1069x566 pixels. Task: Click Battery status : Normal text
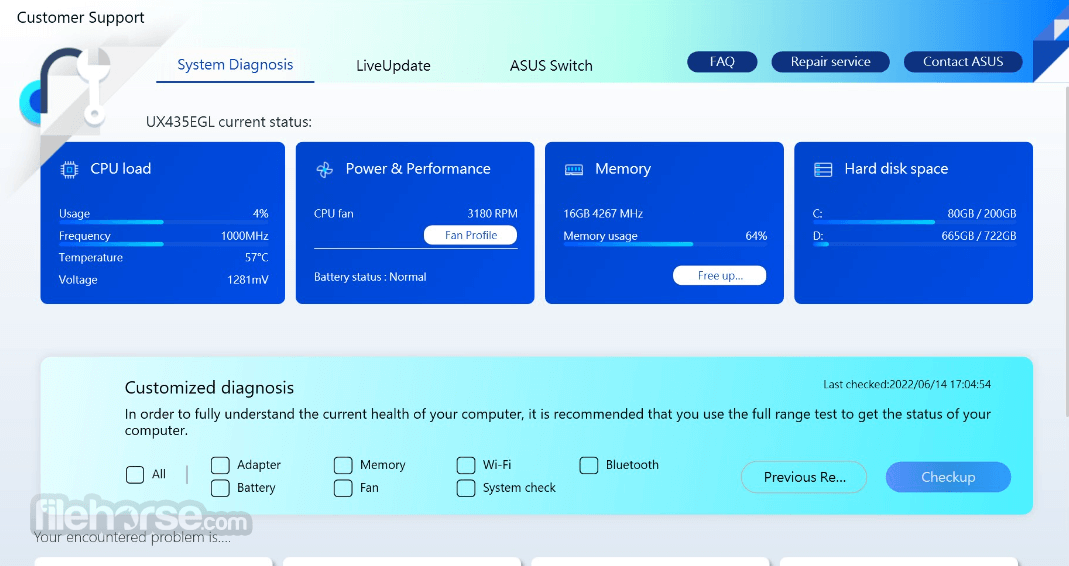click(x=370, y=277)
